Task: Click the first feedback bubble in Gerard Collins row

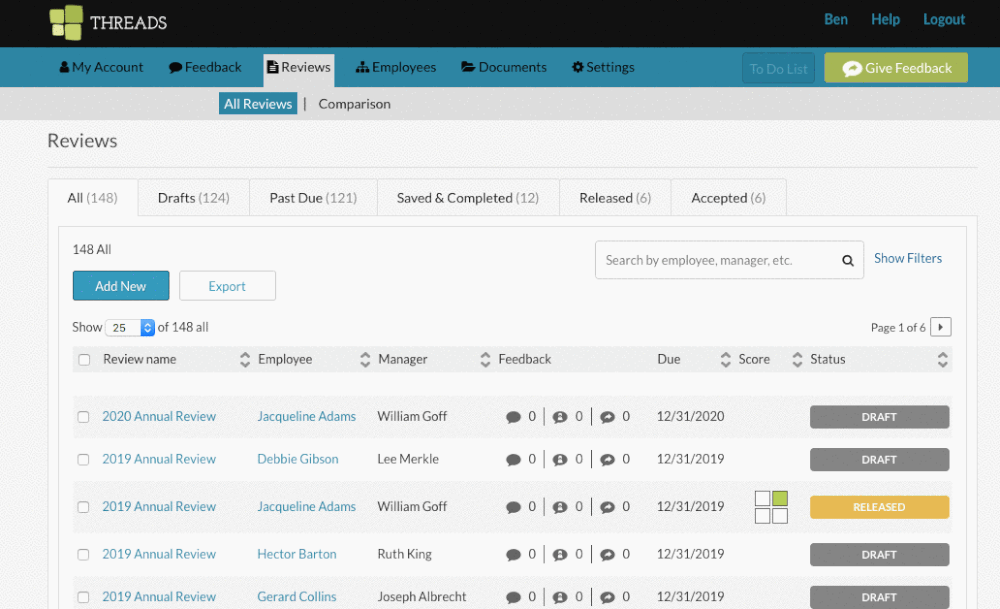Action: (513, 598)
